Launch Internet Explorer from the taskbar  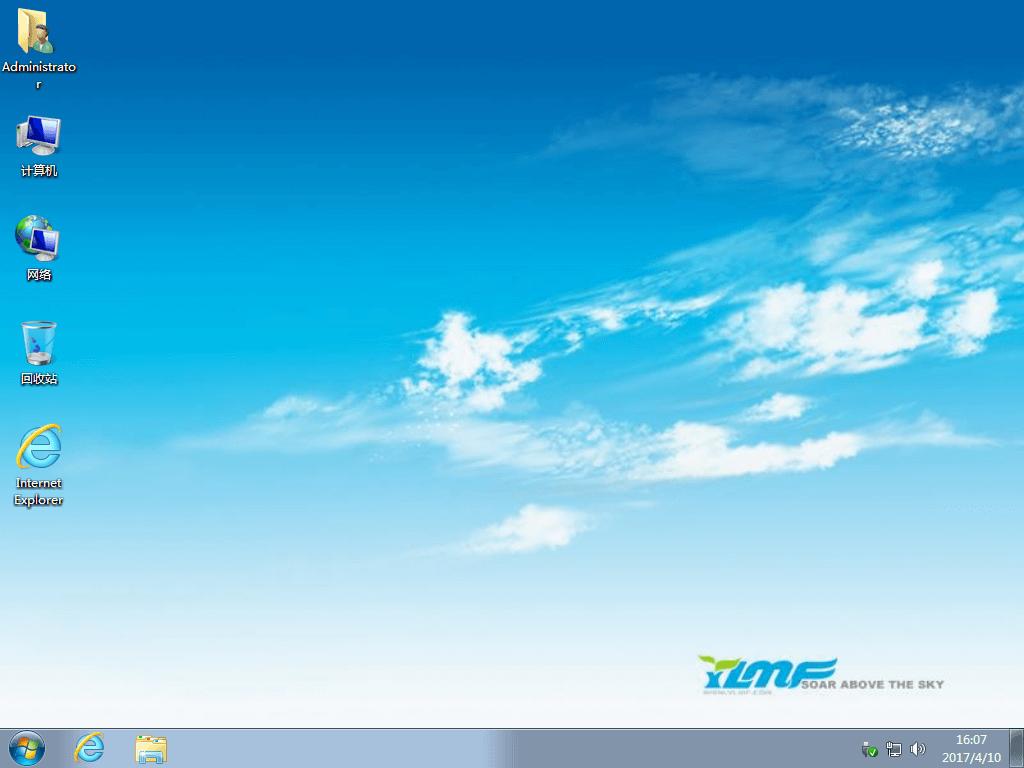click(88, 748)
